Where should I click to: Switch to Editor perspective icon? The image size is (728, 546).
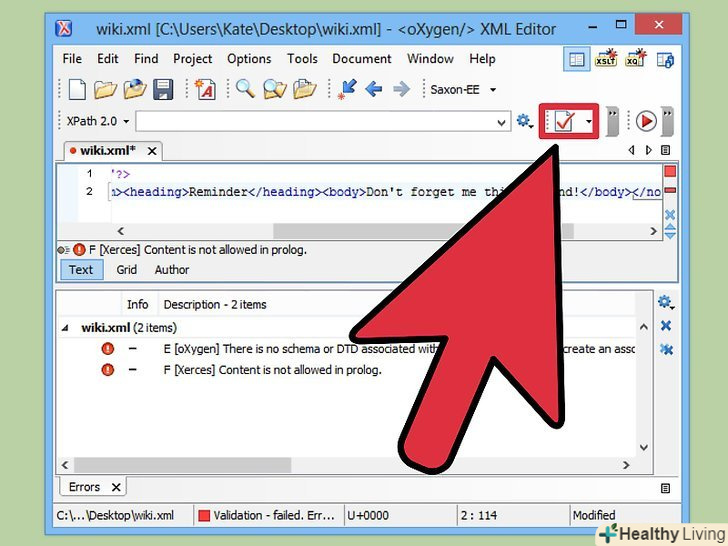click(577, 59)
